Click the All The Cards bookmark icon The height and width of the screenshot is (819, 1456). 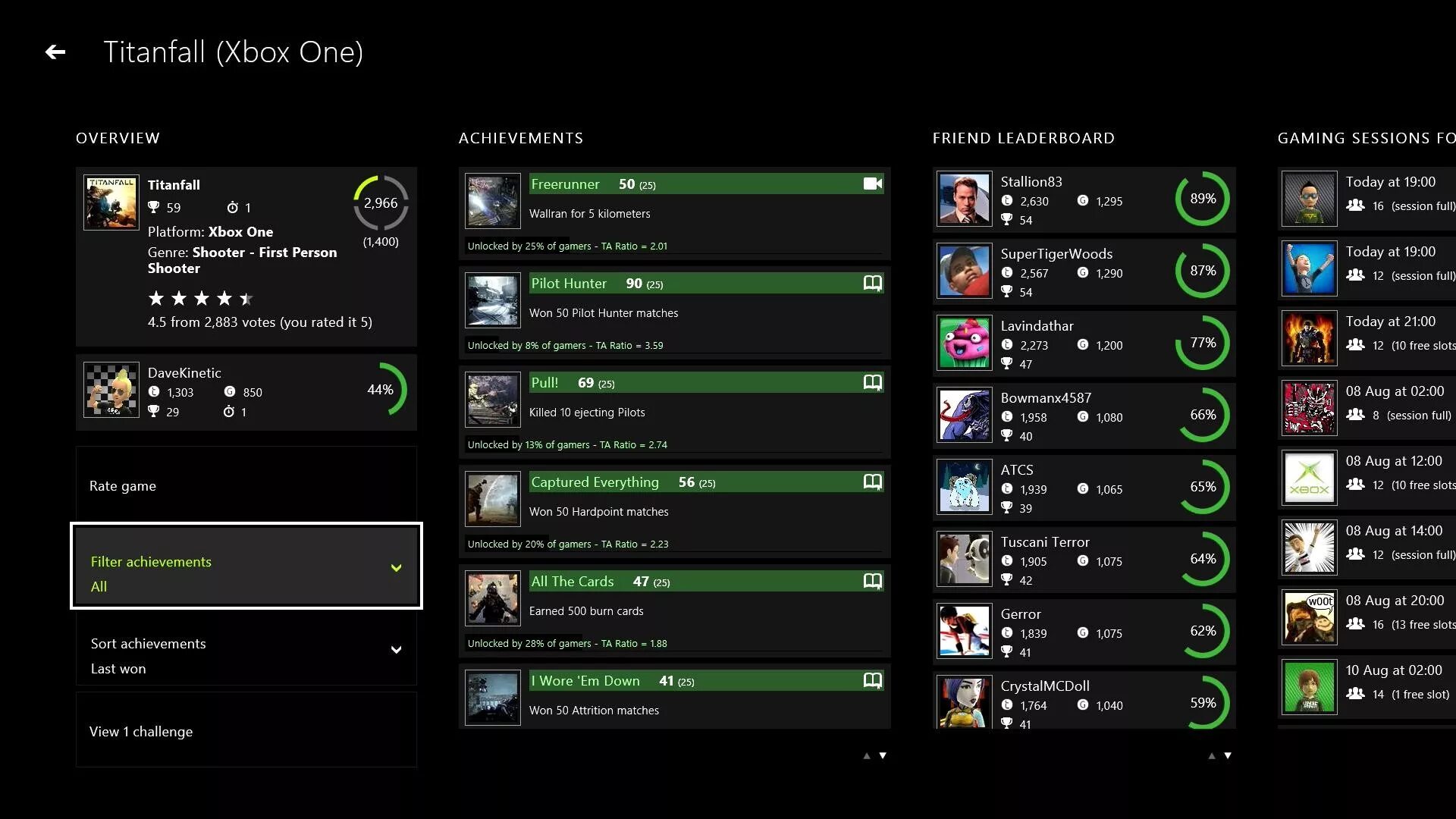pyautogui.click(x=872, y=581)
